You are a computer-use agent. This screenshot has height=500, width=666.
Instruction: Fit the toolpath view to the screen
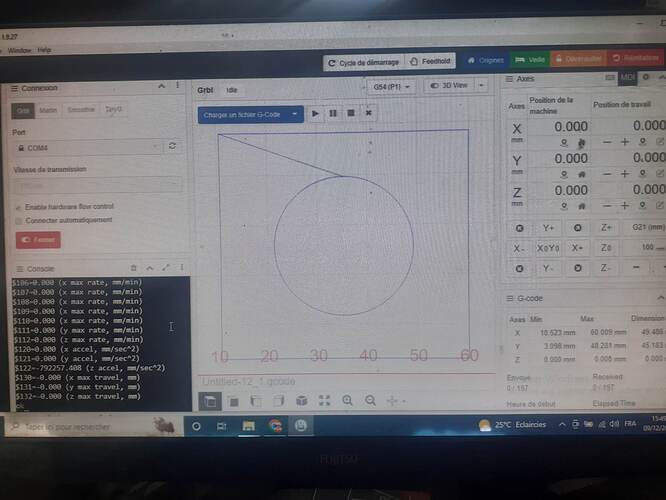click(x=325, y=401)
